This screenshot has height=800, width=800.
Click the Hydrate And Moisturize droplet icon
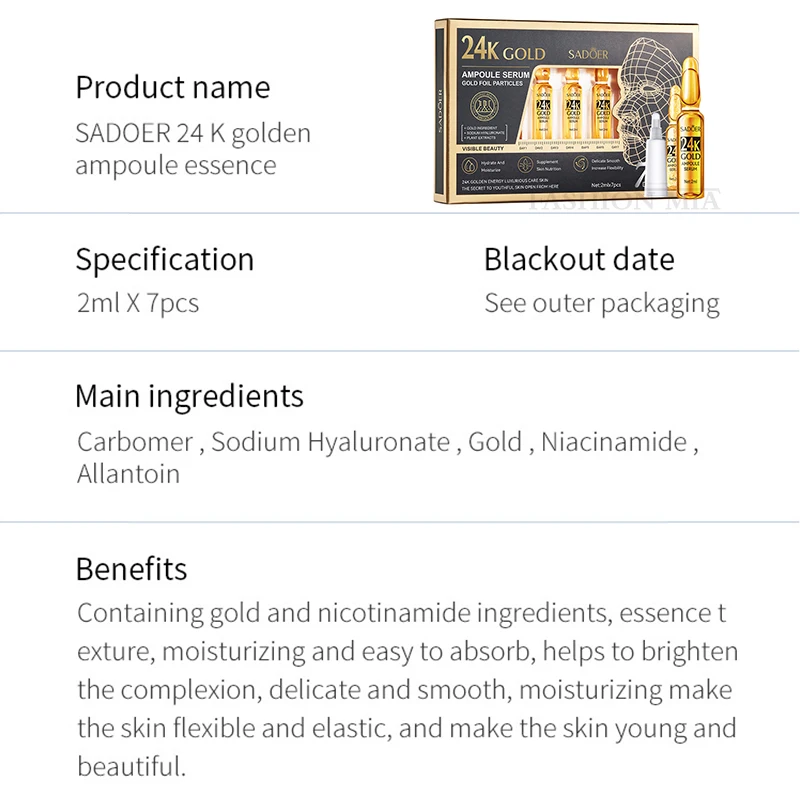pyautogui.click(x=469, y=166)
